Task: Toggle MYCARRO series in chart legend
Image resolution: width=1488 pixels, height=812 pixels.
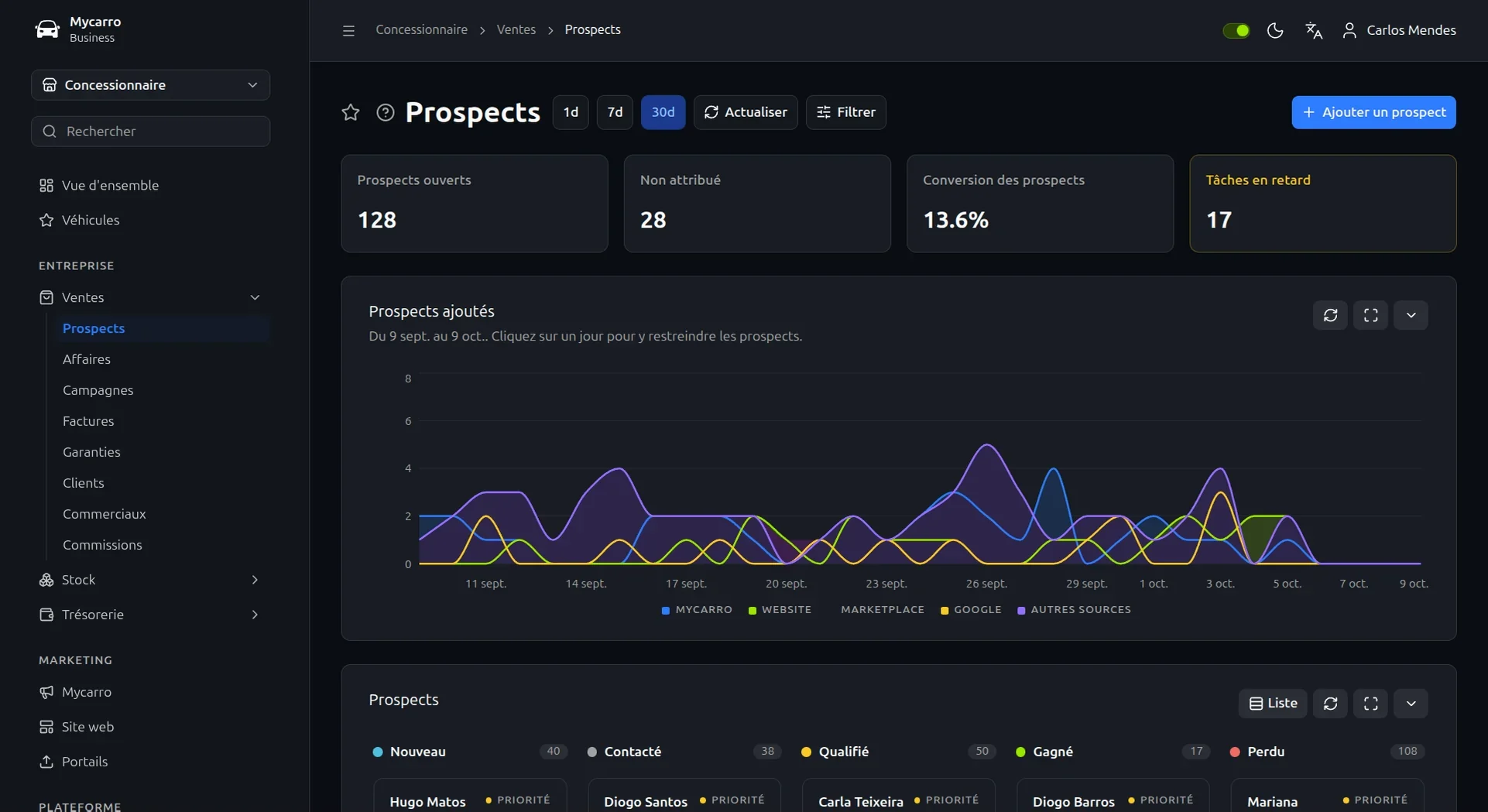Action: [697, 610]
